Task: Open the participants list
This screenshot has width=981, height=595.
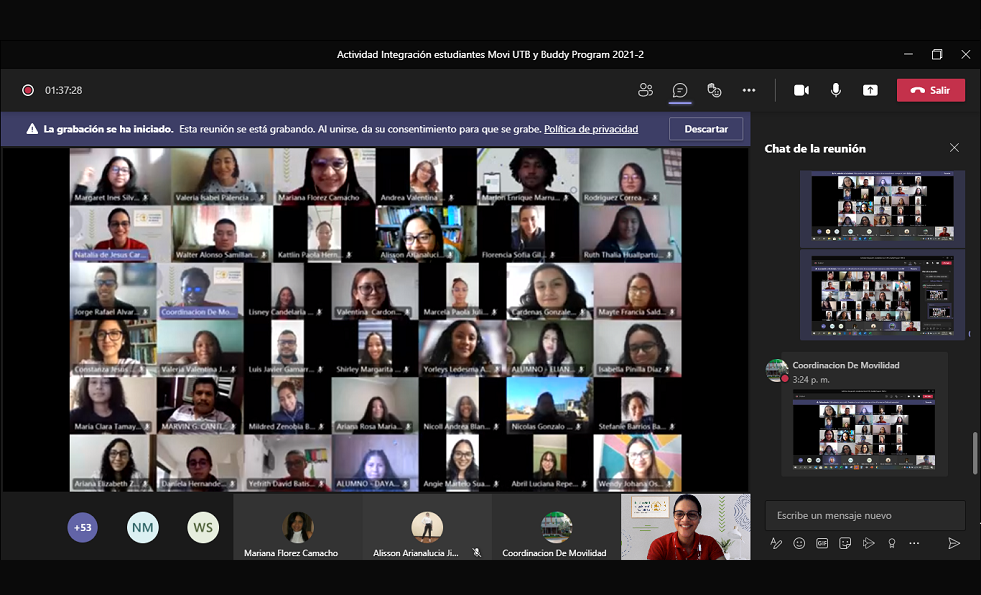Action: (x=645, y=90)
